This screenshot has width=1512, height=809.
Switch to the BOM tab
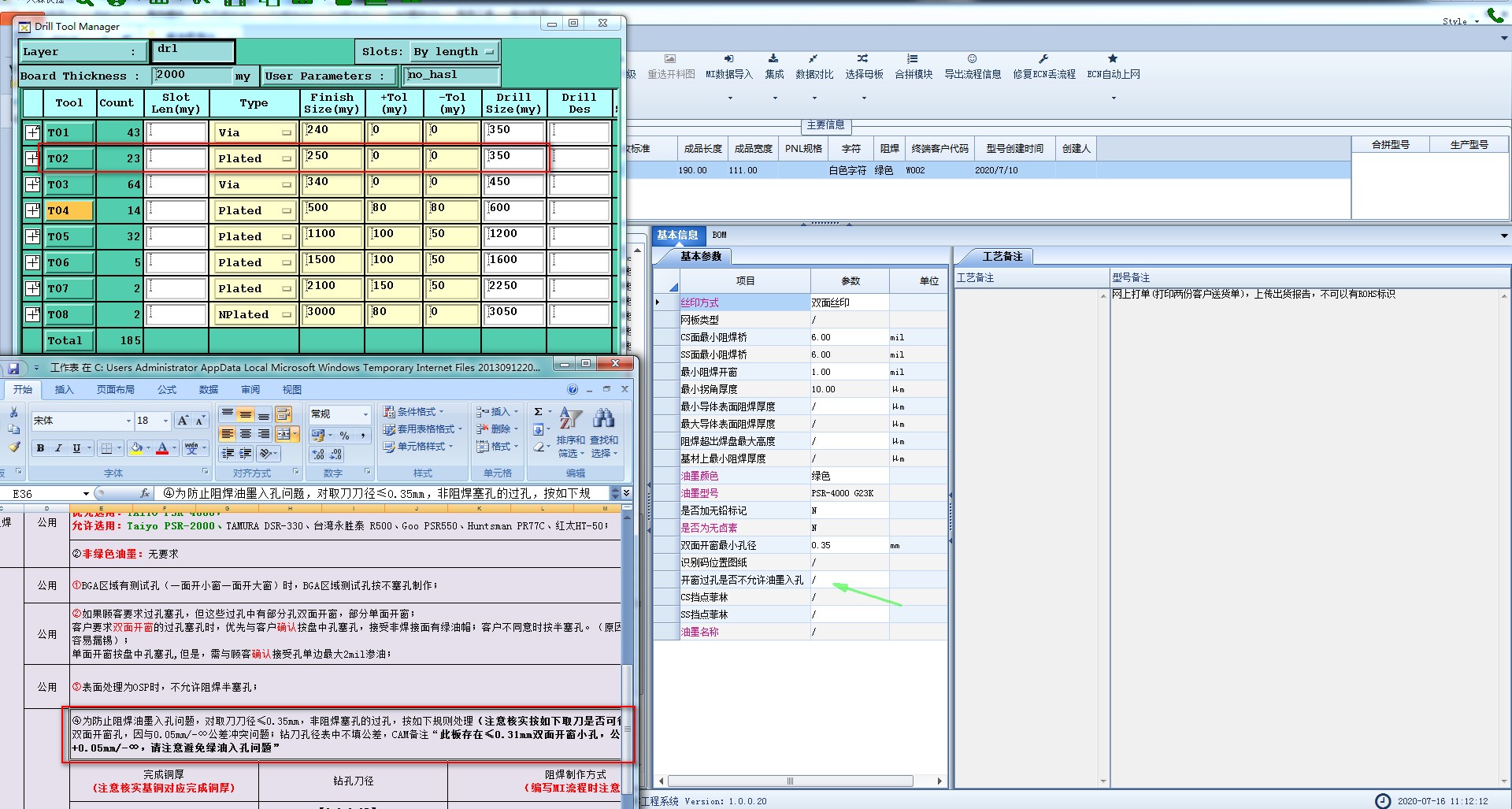[x=719, y=235]
